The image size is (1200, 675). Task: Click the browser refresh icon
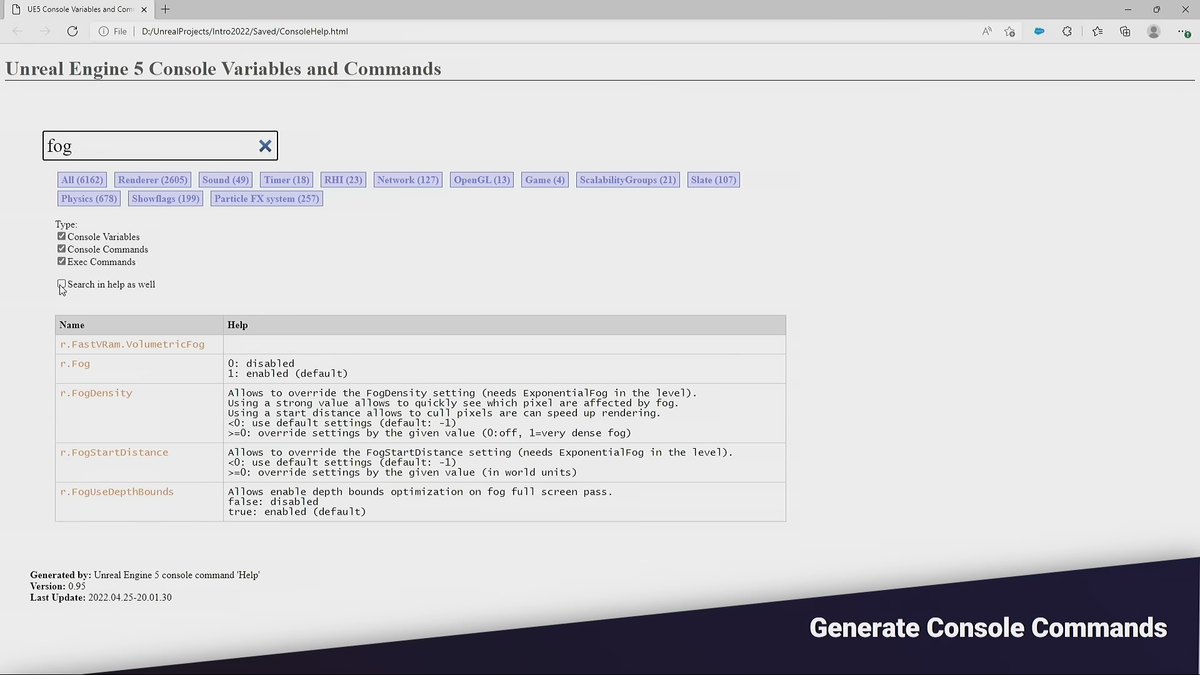click(72, 31)
